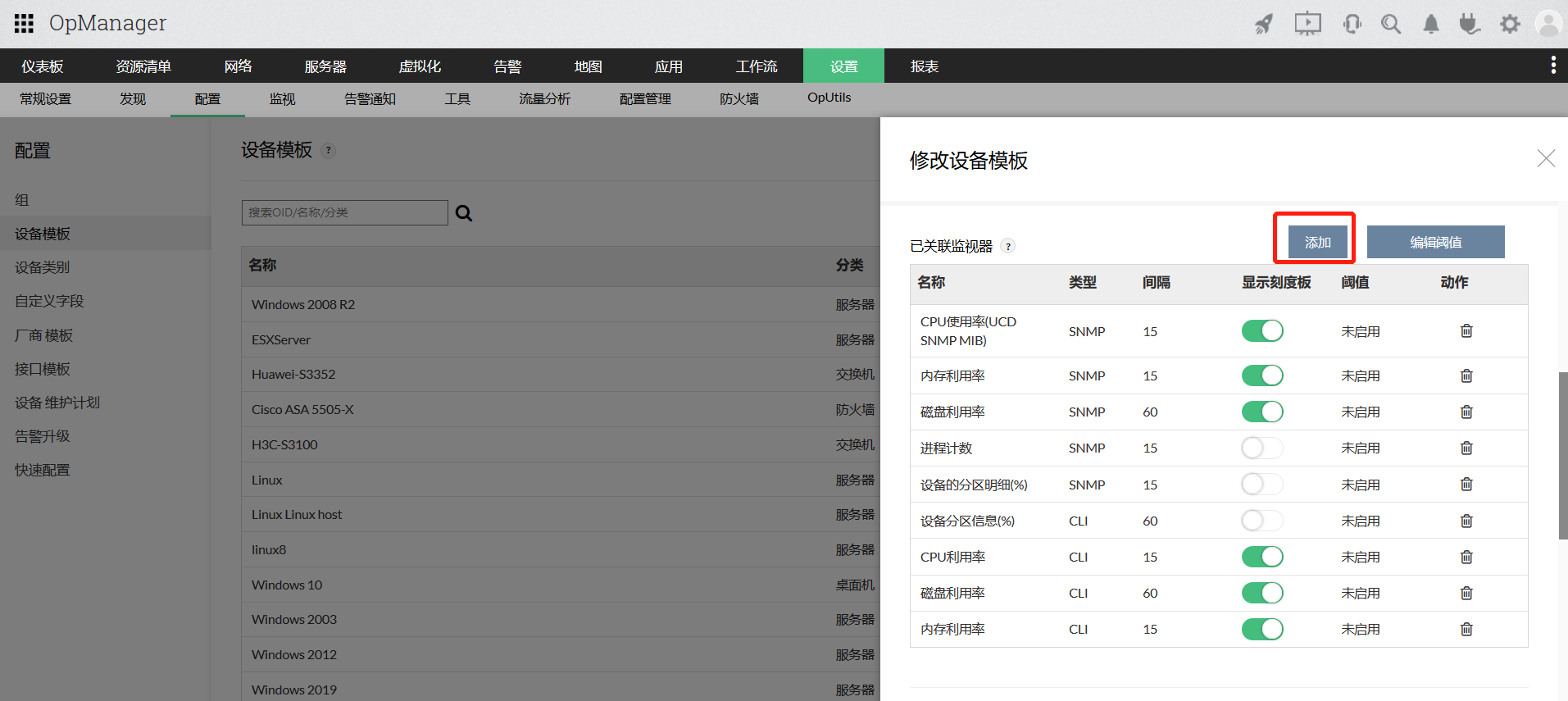Delete the 进程计数 monitor
The image size is (1568, 701).
point(1466,448)
